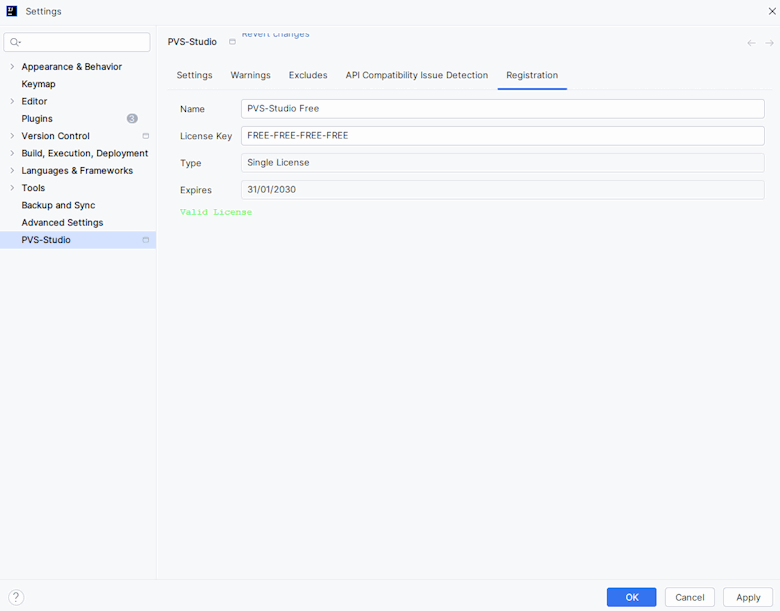
Task: Click the help question mark icon
Action: (x=16, y=597)
